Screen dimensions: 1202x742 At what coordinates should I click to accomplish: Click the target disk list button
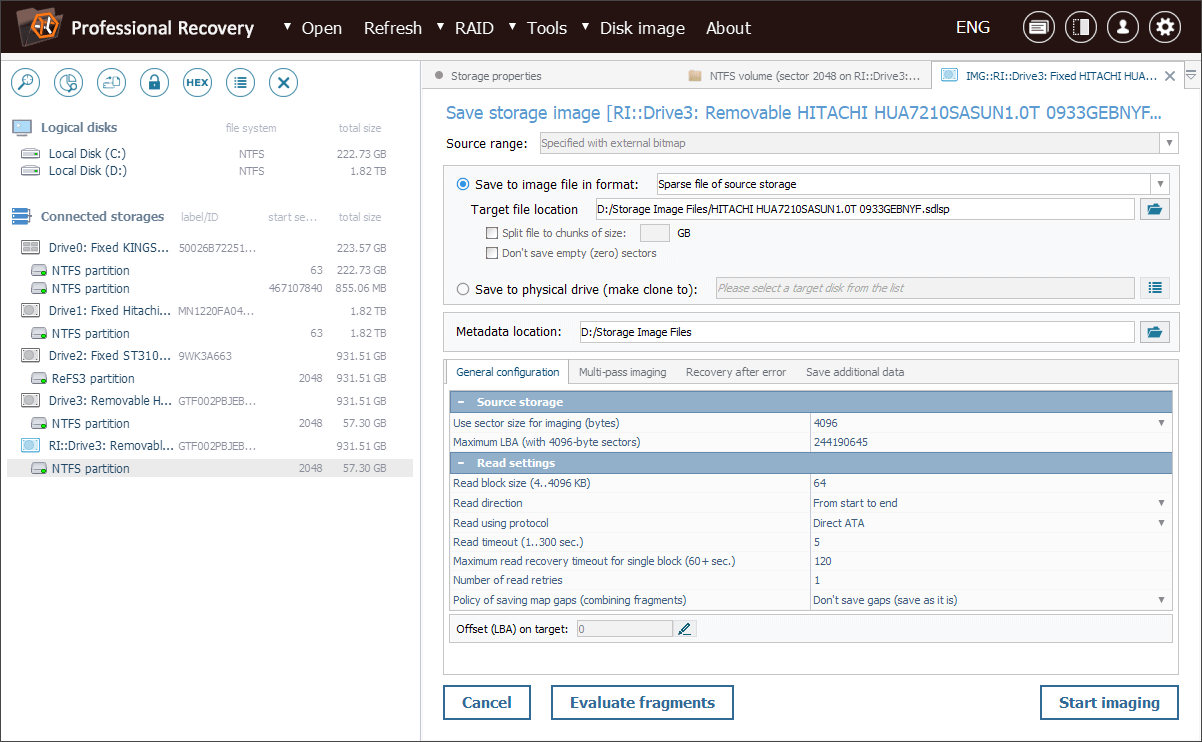tap(1155, 288)
